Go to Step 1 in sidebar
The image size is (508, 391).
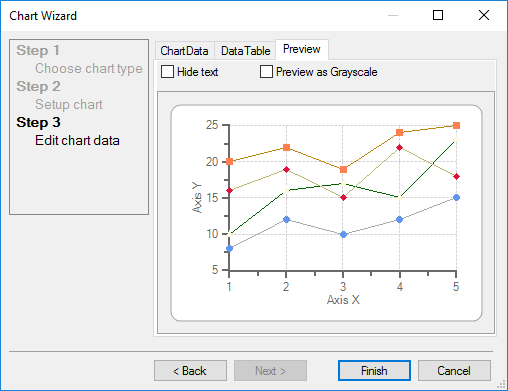[38, 50]
